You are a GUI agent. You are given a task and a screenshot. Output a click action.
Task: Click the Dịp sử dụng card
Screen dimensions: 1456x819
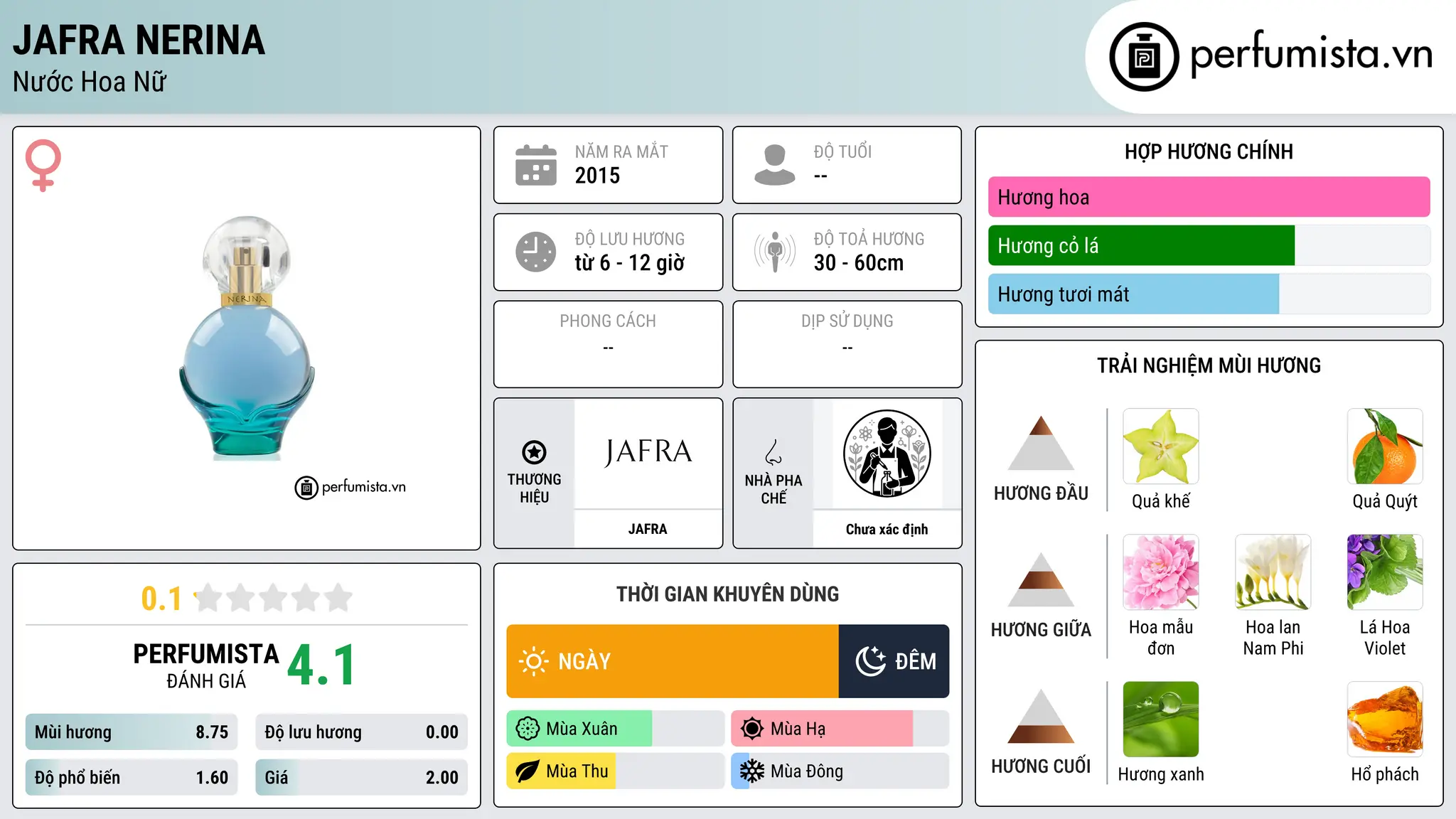tap(847, 344)
